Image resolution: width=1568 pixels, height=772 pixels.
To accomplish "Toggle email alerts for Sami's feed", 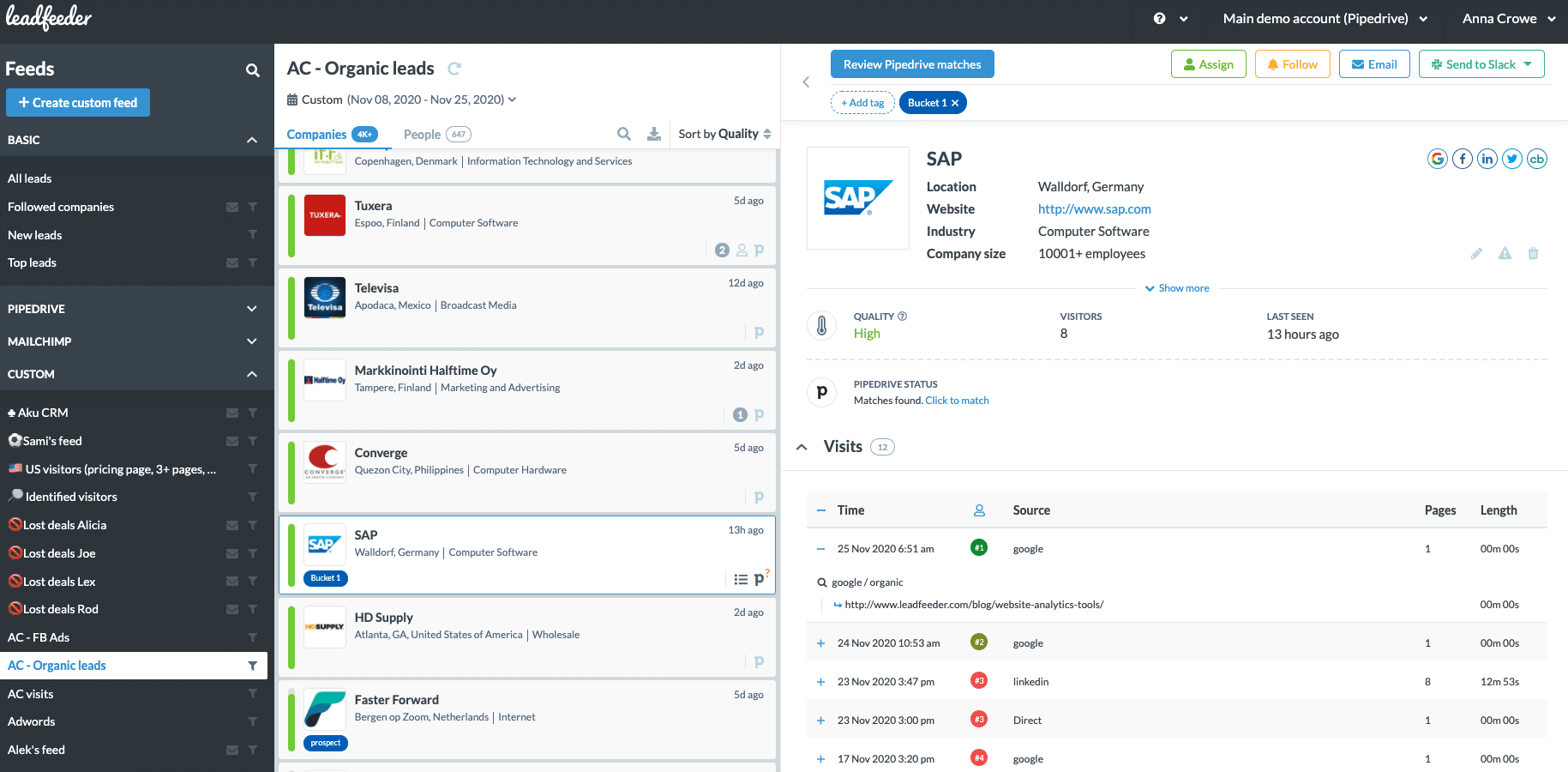I will click(231, 441).
